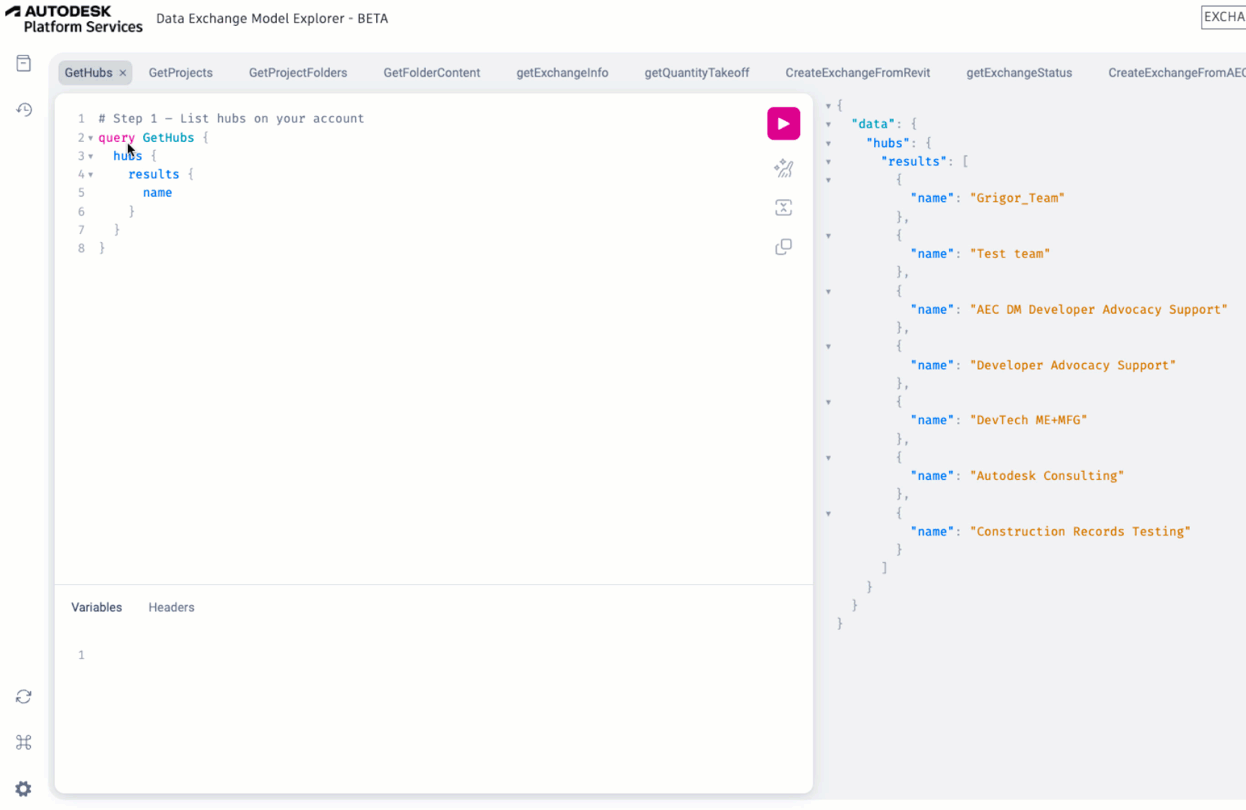Viewport: 1246px width, 810px height.
Task: Click the Autodesk Platform Services logo
Action: click(74, 18)
